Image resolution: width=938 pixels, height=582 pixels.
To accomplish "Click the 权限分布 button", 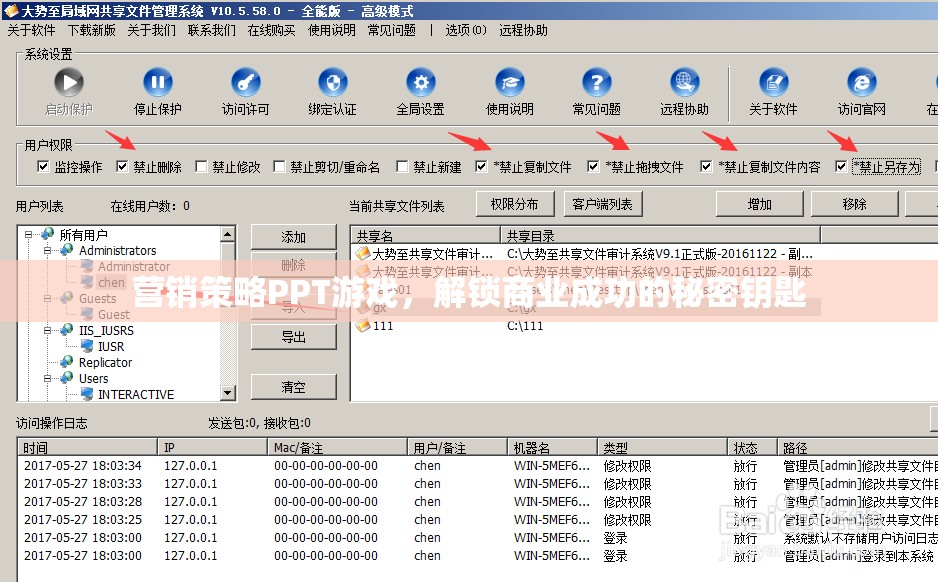I will pos(515,204).
